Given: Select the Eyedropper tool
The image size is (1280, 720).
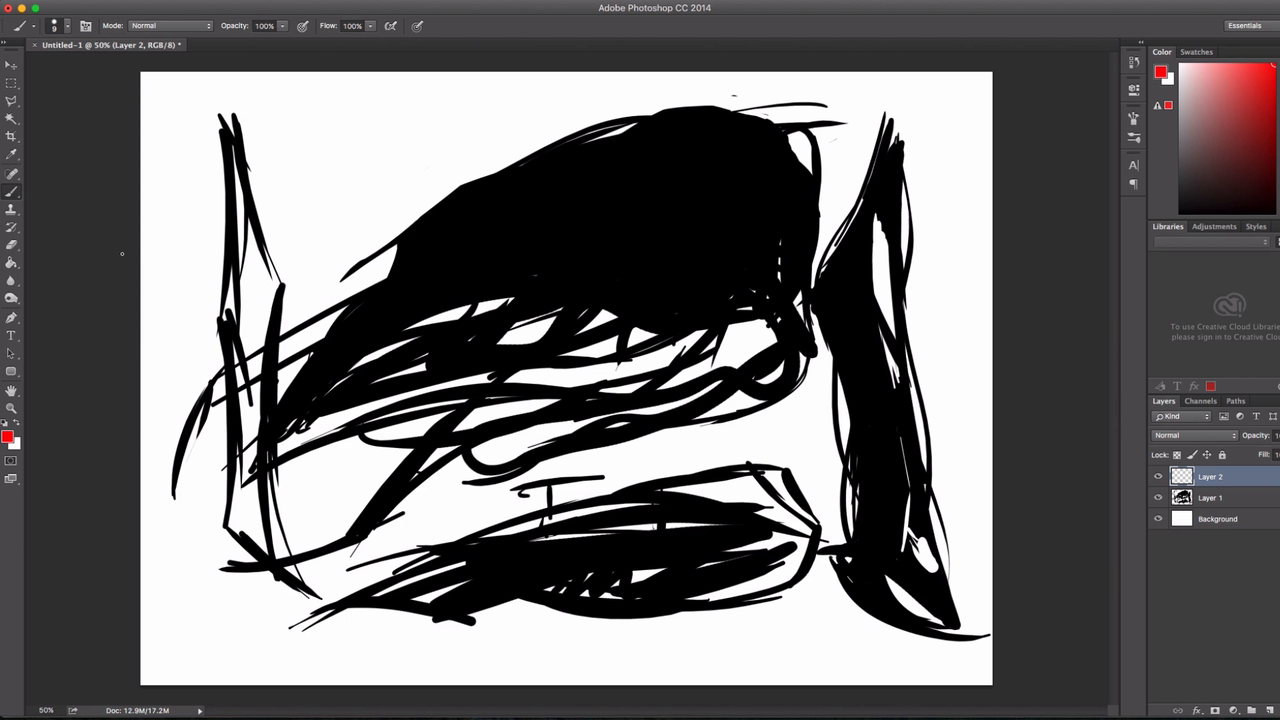Looking at the screenshot, I should point(11,155).
